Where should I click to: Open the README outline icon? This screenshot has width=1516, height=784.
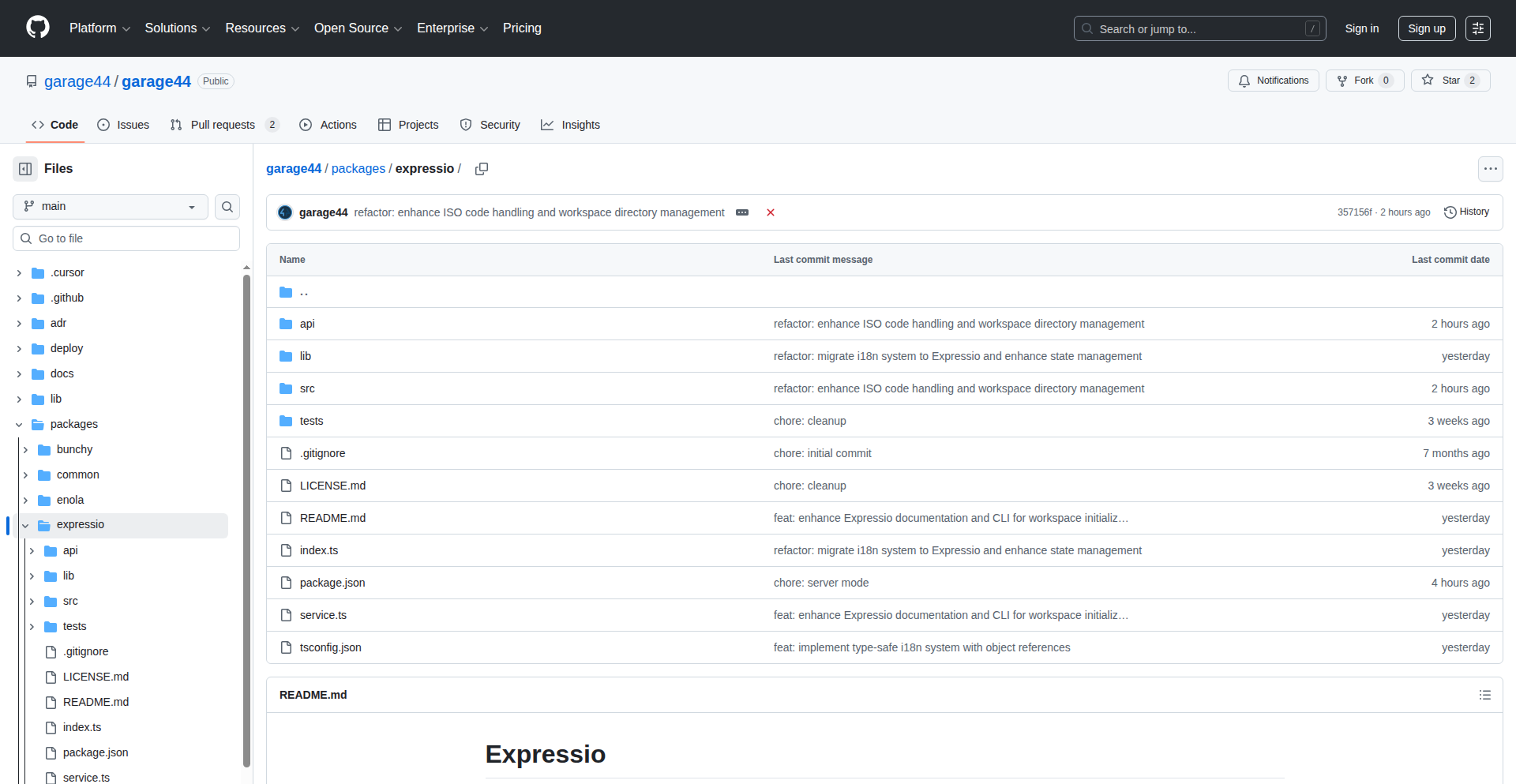(x=1484, y=695)
